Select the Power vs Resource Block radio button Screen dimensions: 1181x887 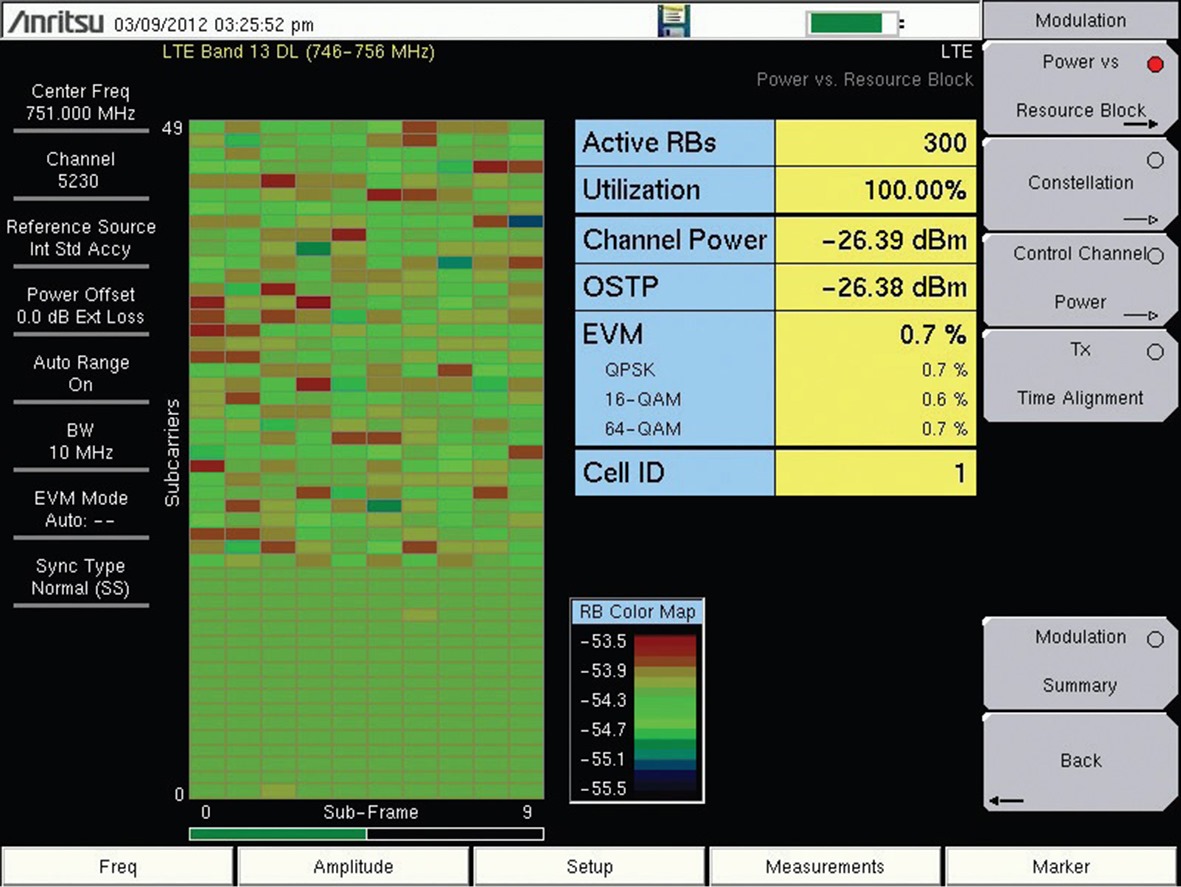click(x=1156, y=65)
